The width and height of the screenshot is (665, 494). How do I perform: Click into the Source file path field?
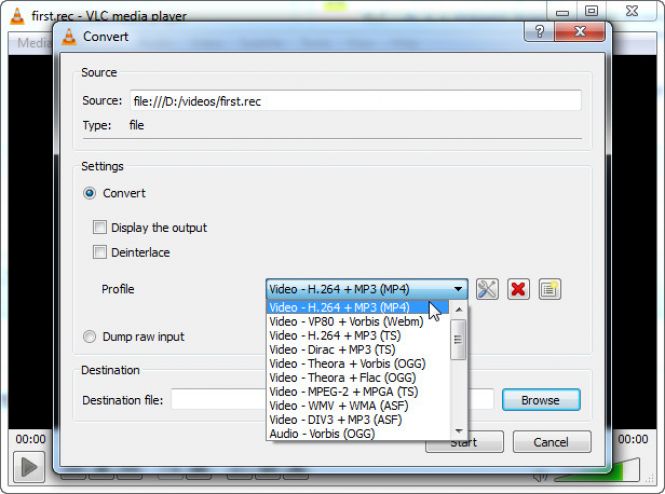pyautogui.click(x=355, y=101)
